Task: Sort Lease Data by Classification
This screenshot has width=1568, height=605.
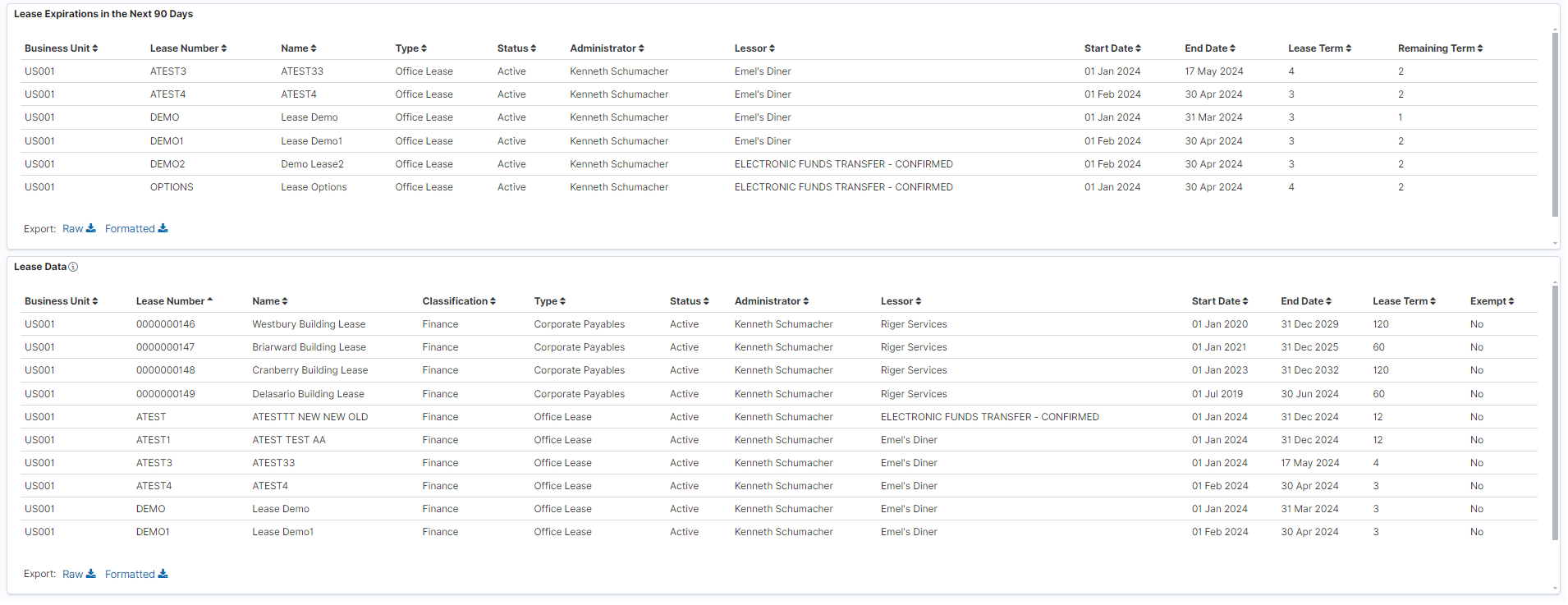Action: point(459,301)
